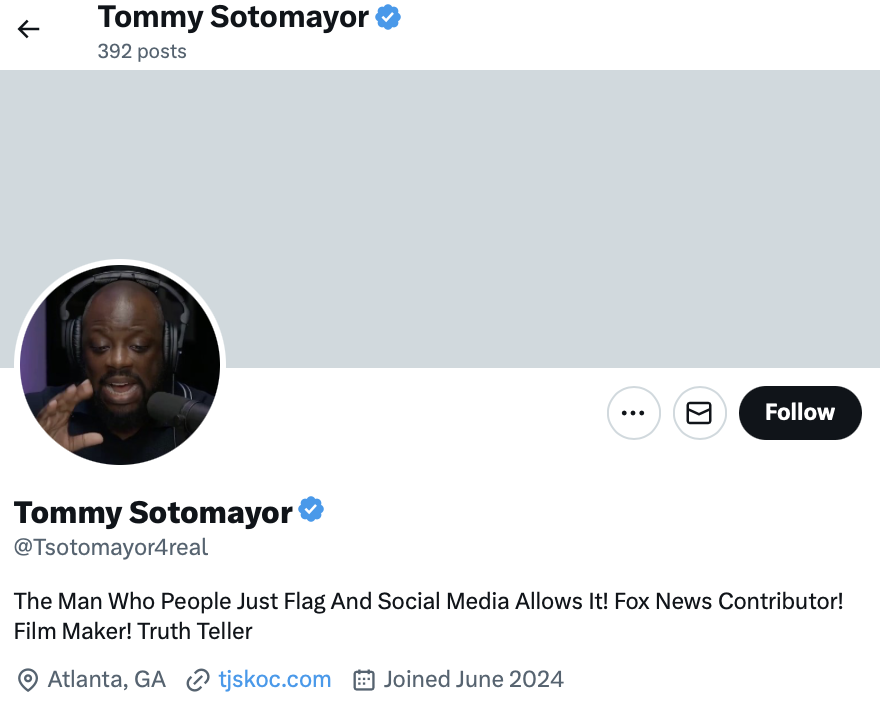Click the 'Film Maker! Truth Teller' bio line
The width and height of the screenshot is (880, 706).
(133, 631)
